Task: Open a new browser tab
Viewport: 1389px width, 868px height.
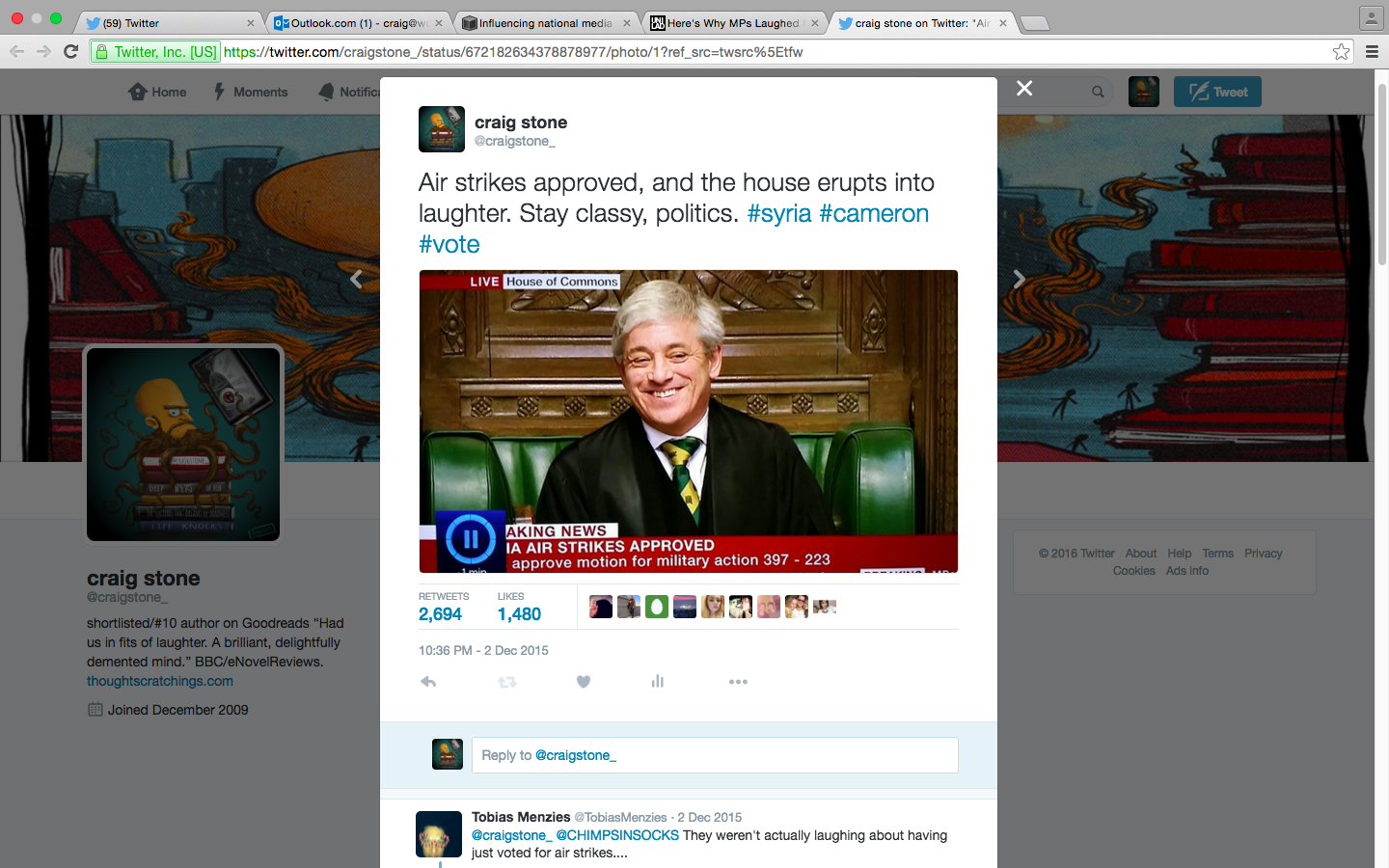Action: click(x=1034, y=23)
